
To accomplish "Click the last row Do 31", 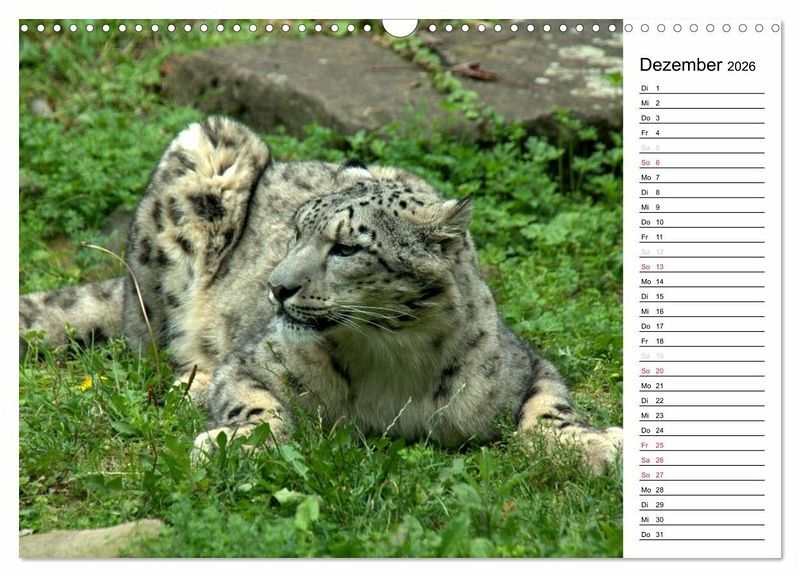I will [x=701, y=534].
